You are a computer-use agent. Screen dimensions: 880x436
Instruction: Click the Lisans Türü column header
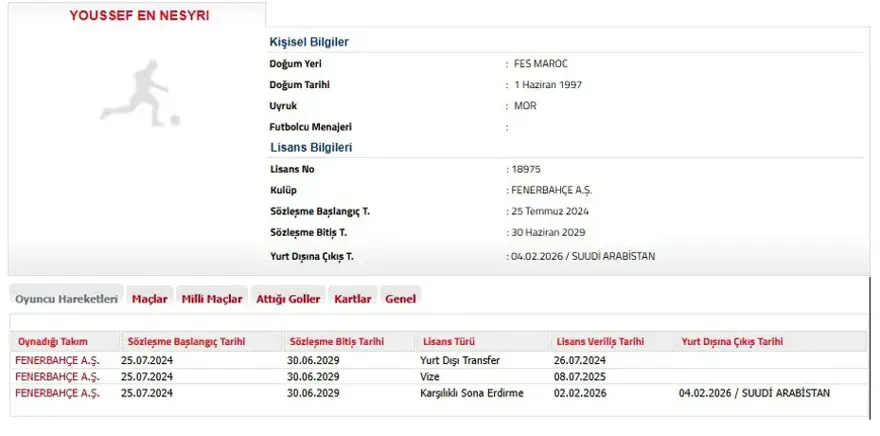click(451, 341)
